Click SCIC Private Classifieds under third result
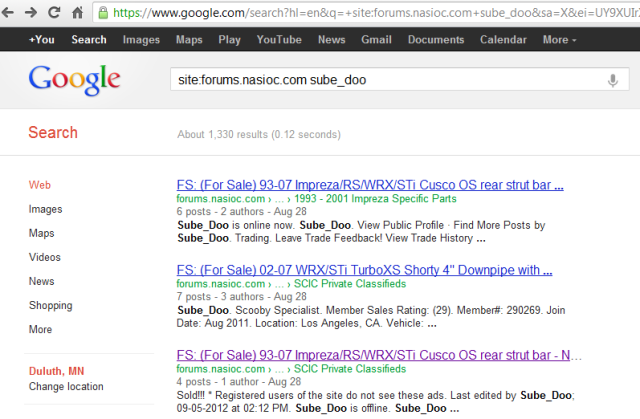640x419 pixels. coord(350,369)
